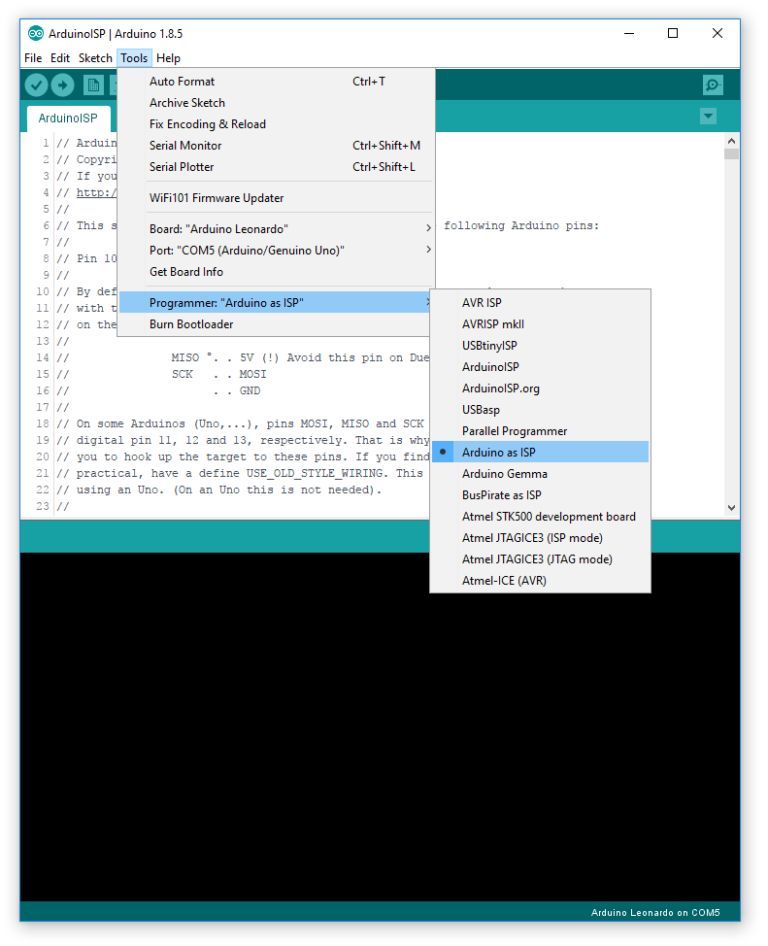Choose Archive Sketch

coord(276,103)
